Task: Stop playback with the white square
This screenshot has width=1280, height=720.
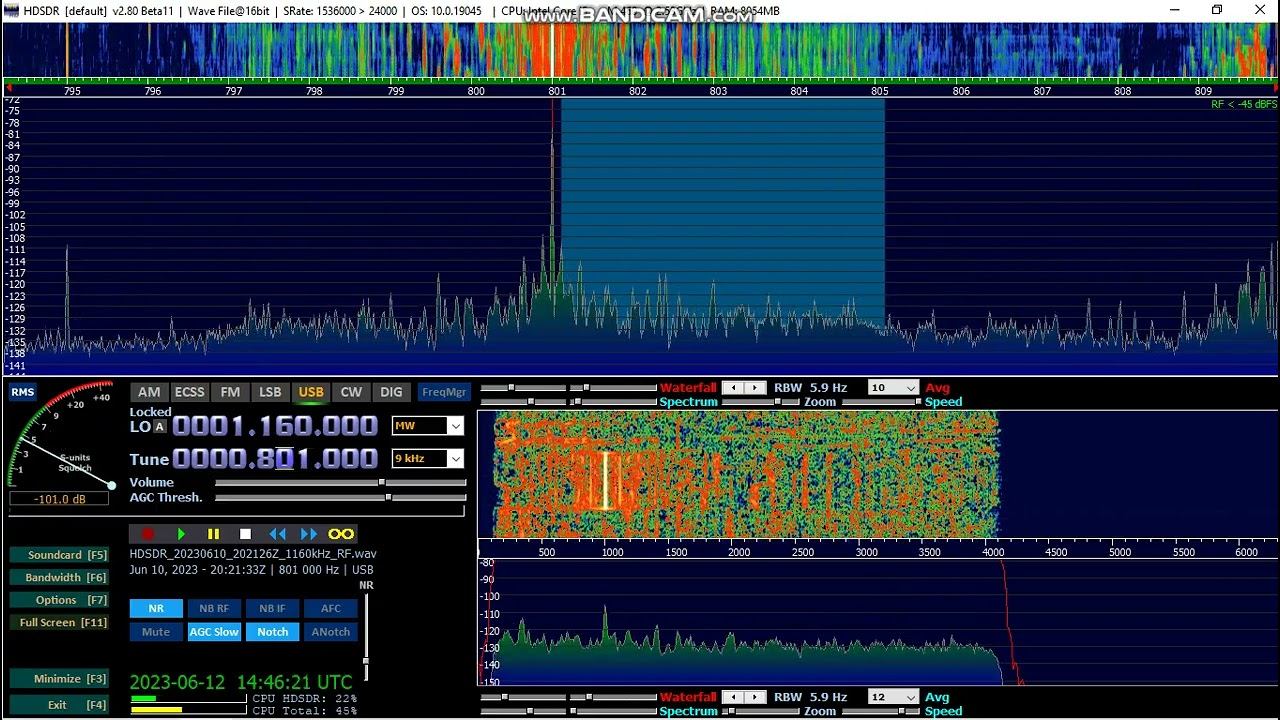Action: tap(245, 534)
